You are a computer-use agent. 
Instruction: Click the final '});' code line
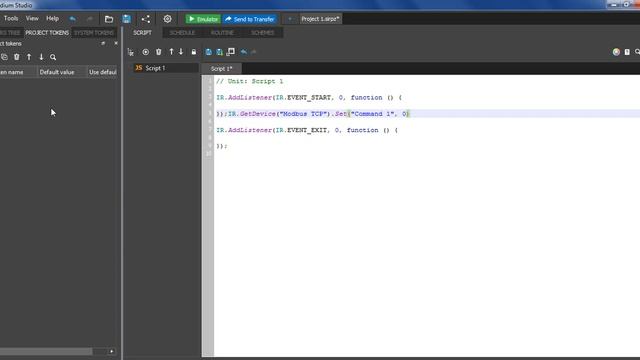click(x=222, y=146)
